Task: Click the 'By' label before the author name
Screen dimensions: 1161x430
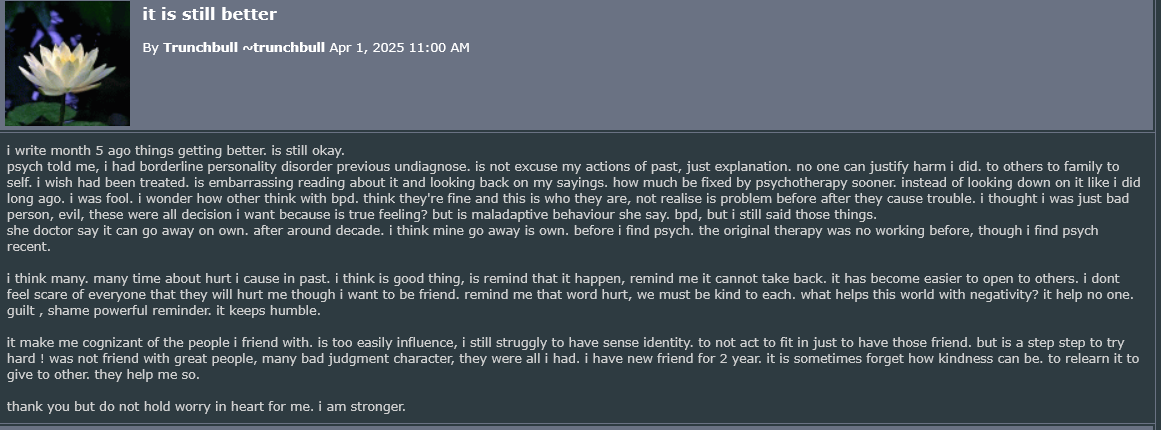Action: tap(150, 47)
